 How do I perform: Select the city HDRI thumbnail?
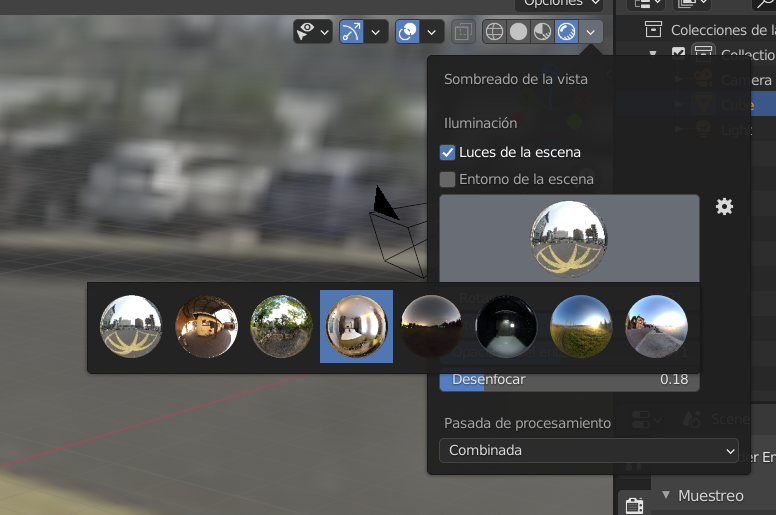pyautogui.click(x=131, y=327)
